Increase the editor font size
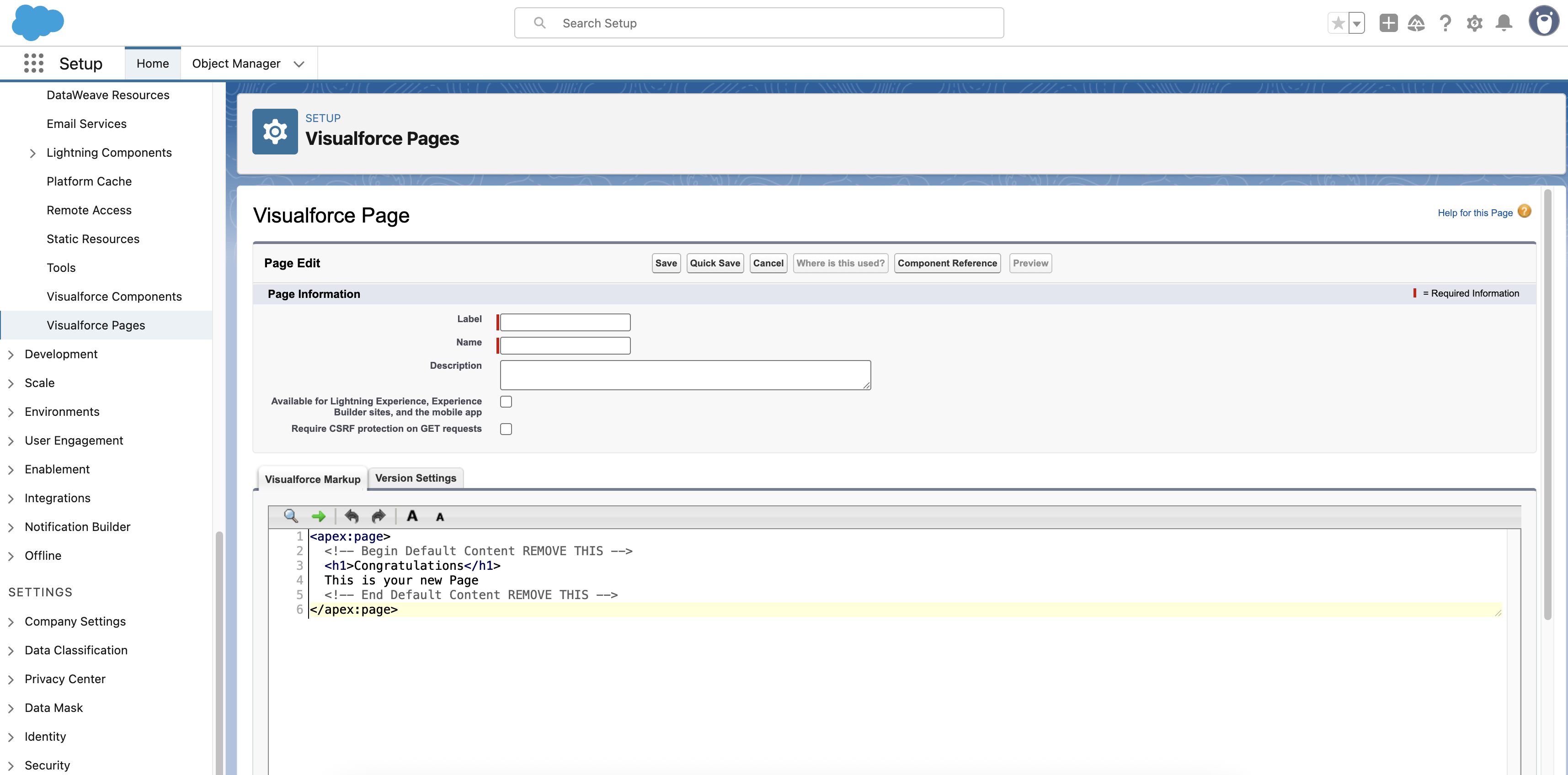The height and width of the screenshot is (775, 1568). tap(412, 515)
